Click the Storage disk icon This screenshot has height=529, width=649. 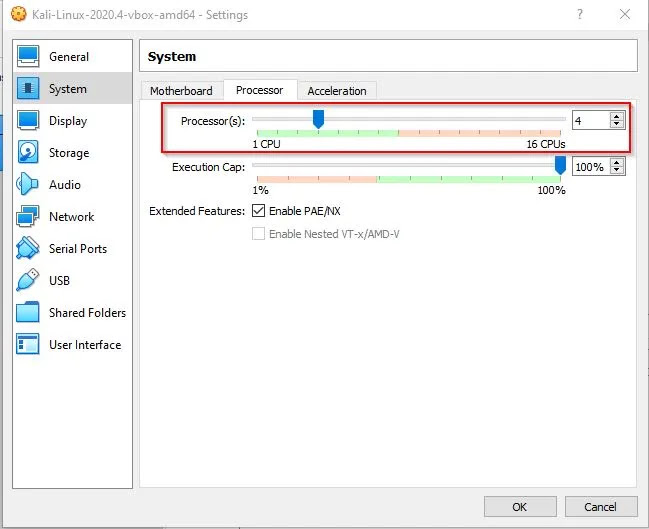coord(28,152)
